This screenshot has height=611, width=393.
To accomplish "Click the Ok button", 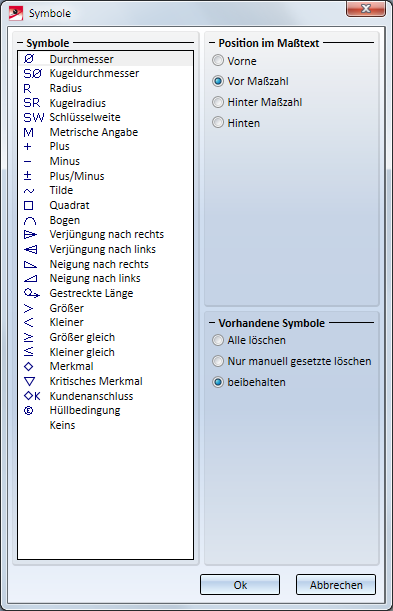I will click(x=240, y=585).
